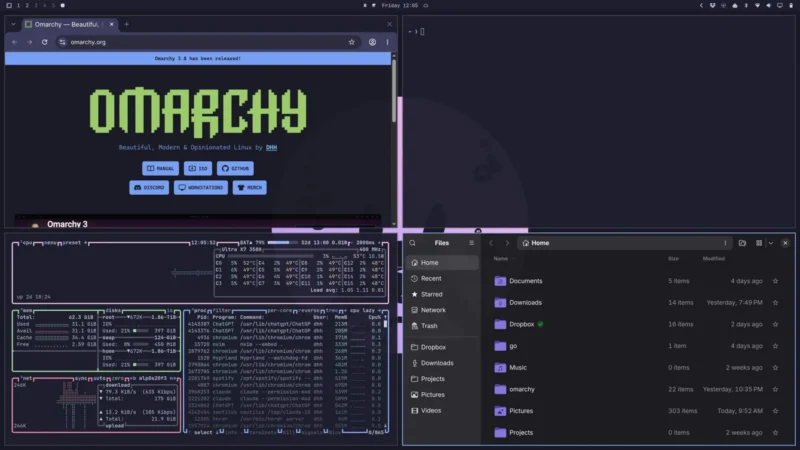
Task: Navigate forward in Files
Action: click(507, 243)
